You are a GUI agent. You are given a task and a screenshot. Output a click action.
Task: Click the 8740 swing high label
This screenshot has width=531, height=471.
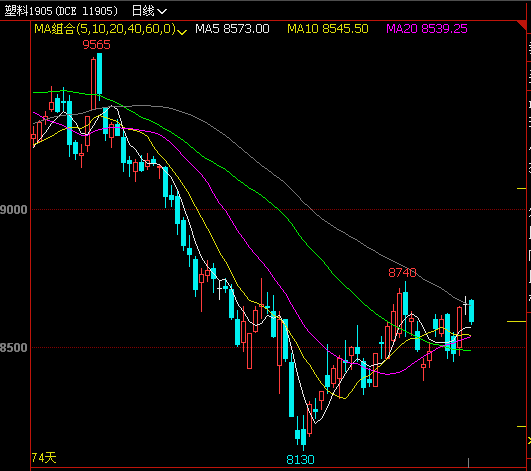point(402,273)
